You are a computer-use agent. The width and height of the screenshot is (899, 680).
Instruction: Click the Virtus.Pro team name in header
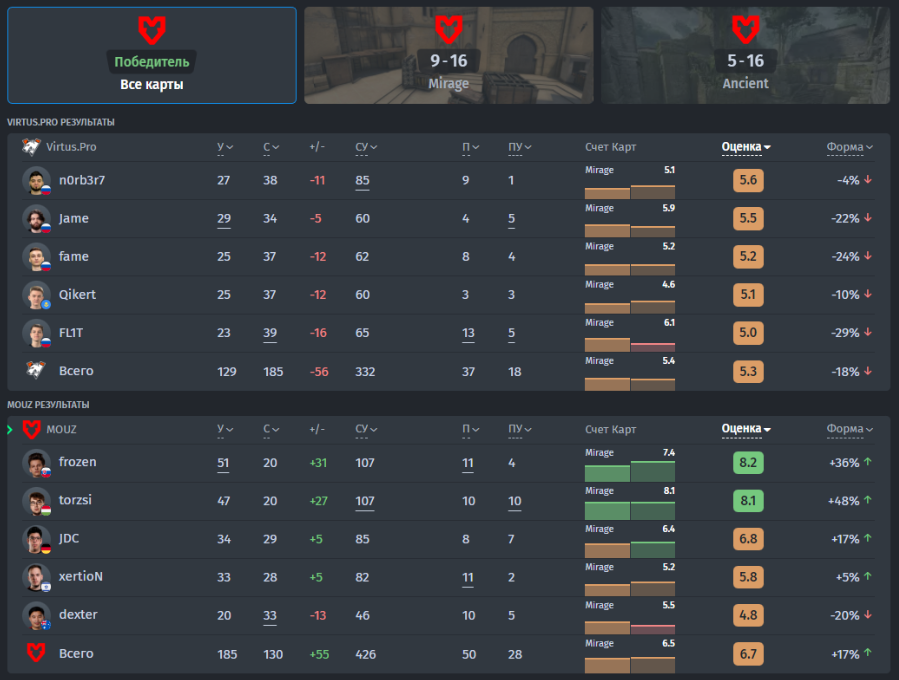(x=71, y=147)
